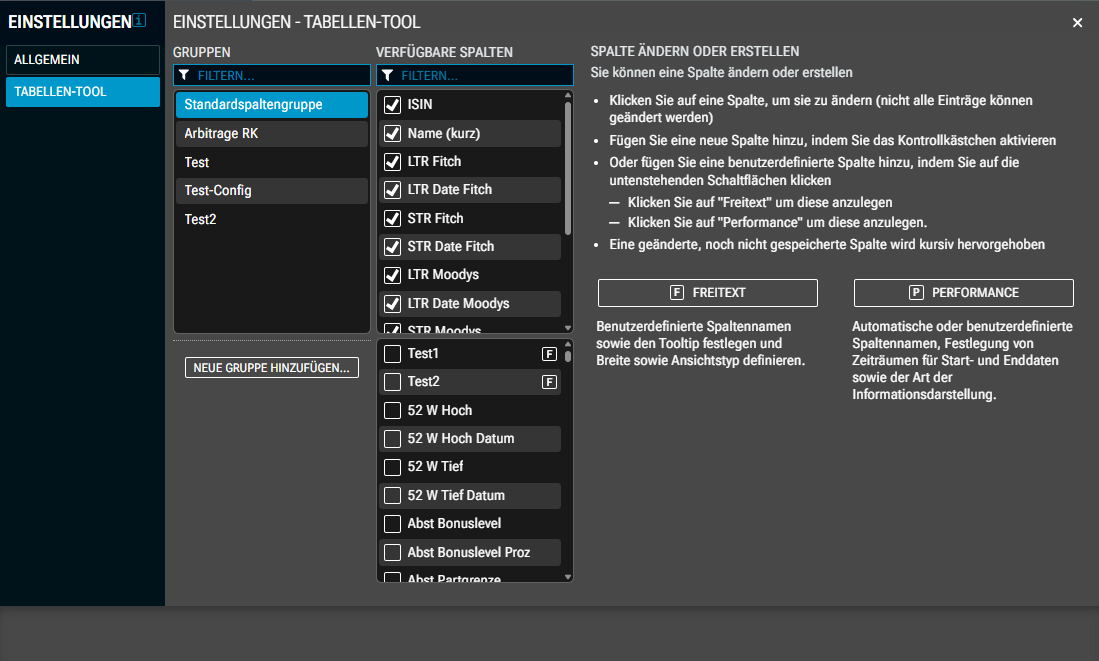Select the Test group in Gruppen list
1099x661 pixels.
coord(272,162)
